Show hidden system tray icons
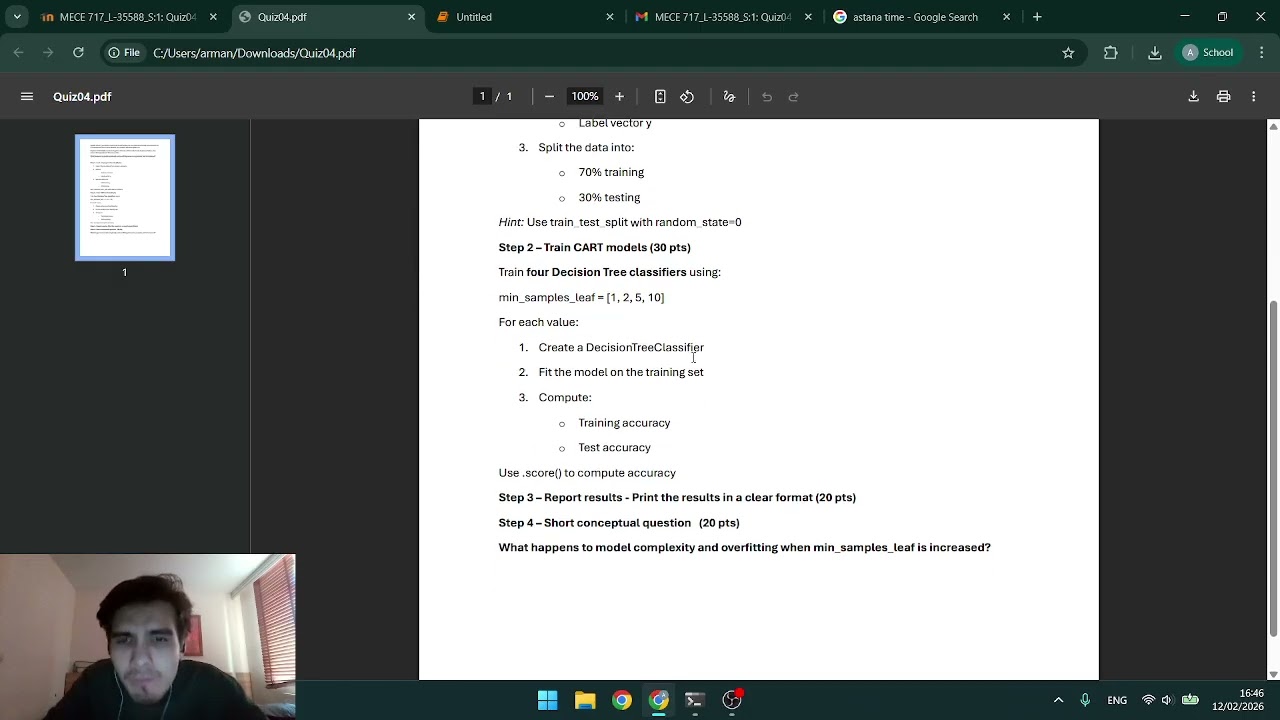This screenshot has width=1280, height=720. tap(1058, 700)
